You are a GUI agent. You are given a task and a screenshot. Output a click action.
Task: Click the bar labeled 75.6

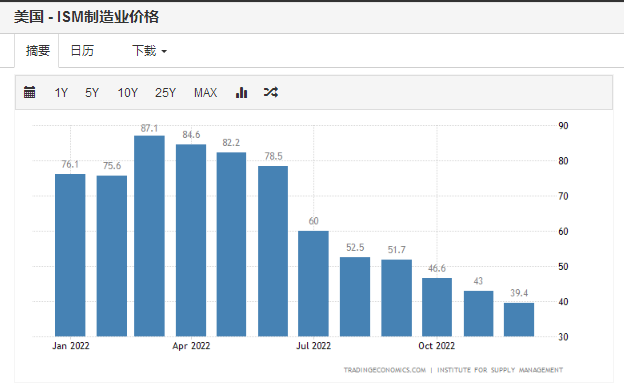click(x=112, y=256)
